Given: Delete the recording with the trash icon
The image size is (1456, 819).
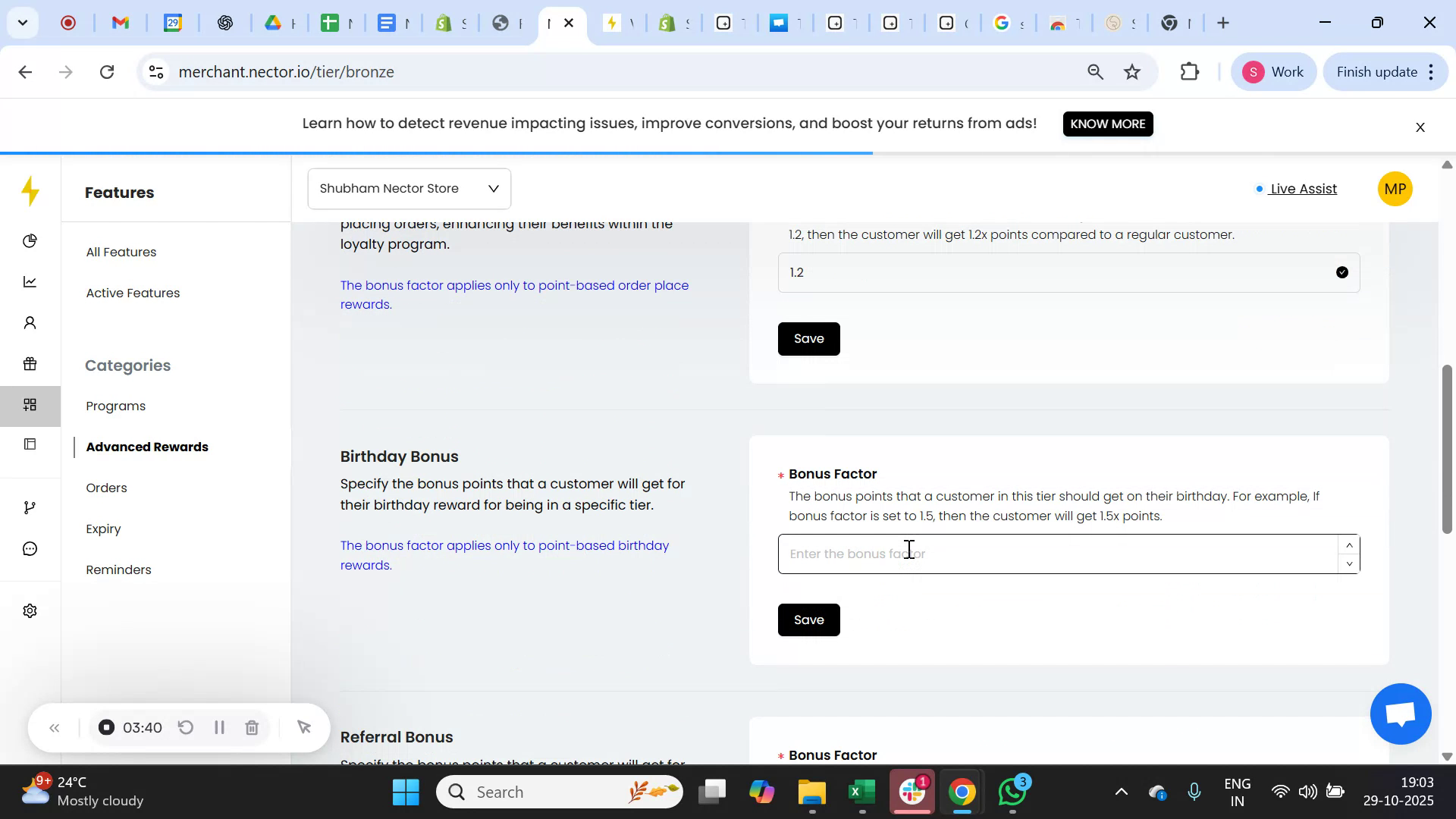Looking at the screenshot, I should click(x=252, y=727).
